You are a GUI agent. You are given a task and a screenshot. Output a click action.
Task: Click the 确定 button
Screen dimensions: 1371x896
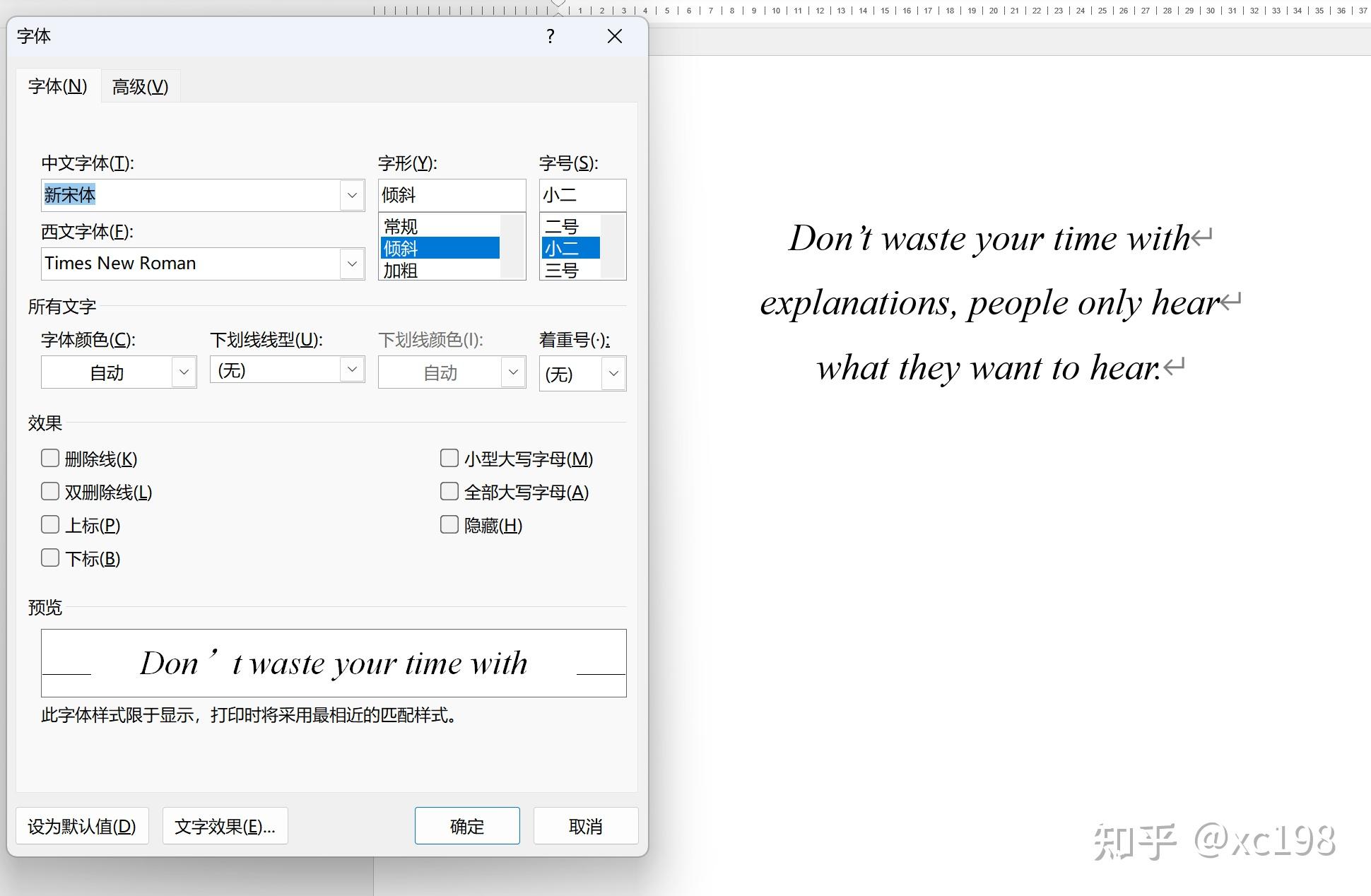[467, 826]
